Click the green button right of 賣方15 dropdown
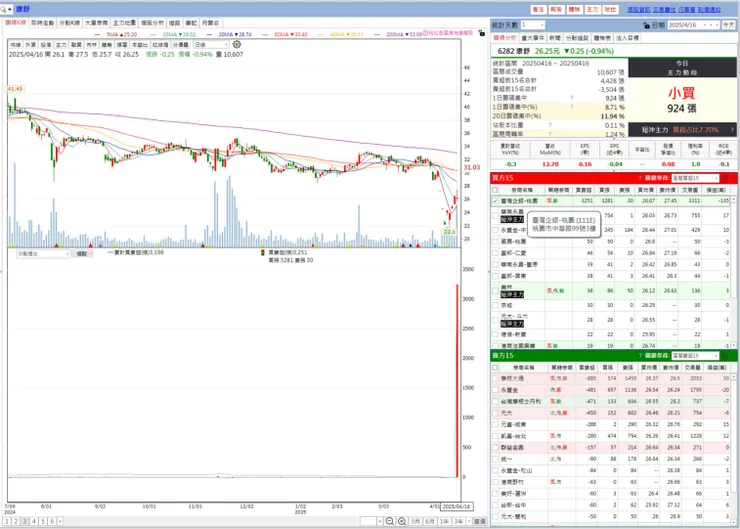 (725, 355)
